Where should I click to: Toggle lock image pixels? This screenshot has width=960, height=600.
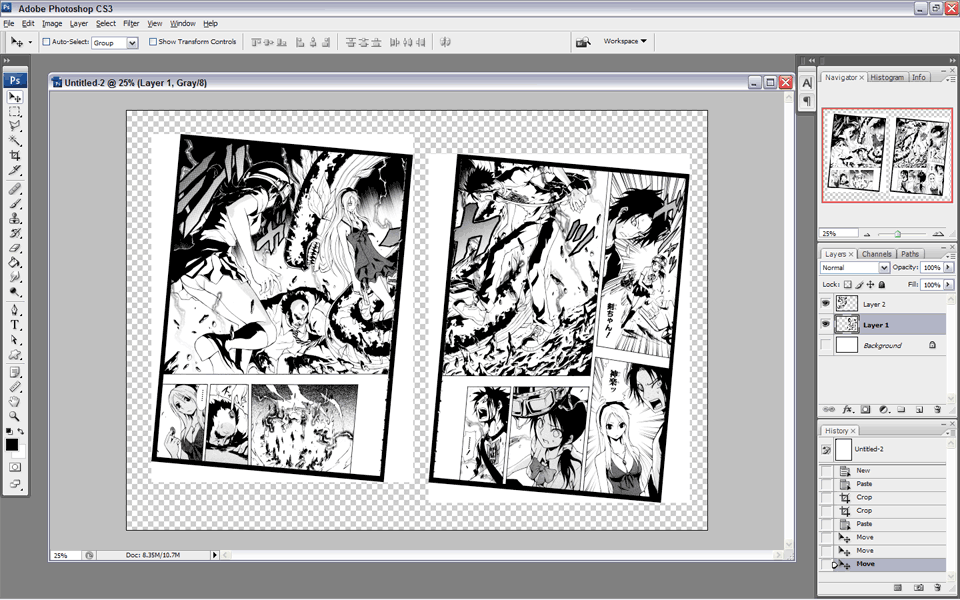click(x=859, y=285)
